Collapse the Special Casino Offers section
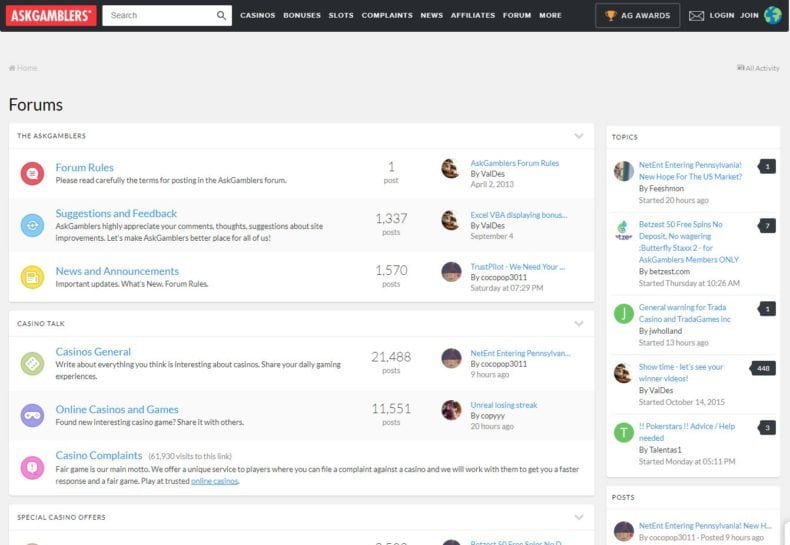The image size is (790, 545). tap(578, 517)
